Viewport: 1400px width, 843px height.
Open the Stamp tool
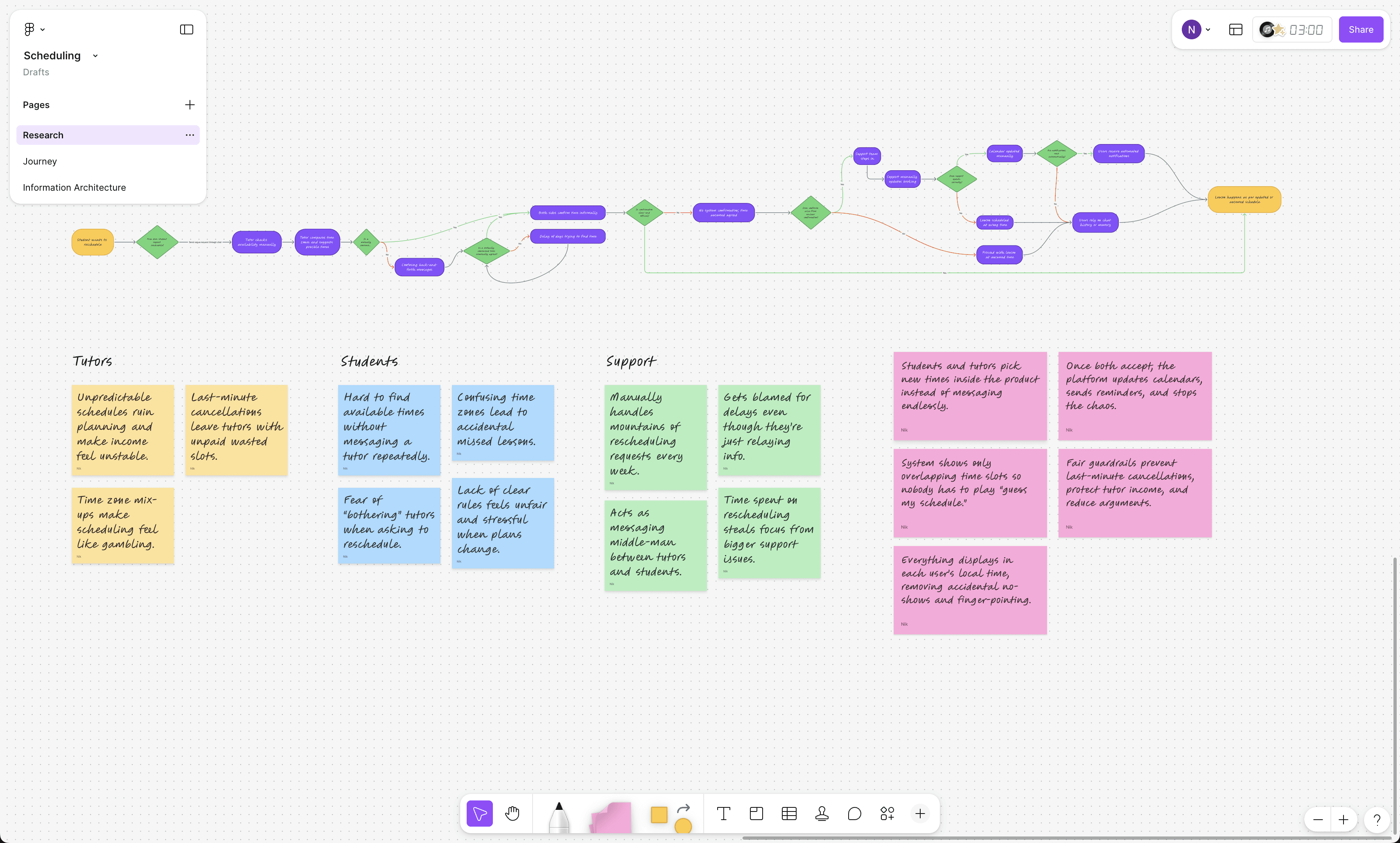(x=822, y=814)
